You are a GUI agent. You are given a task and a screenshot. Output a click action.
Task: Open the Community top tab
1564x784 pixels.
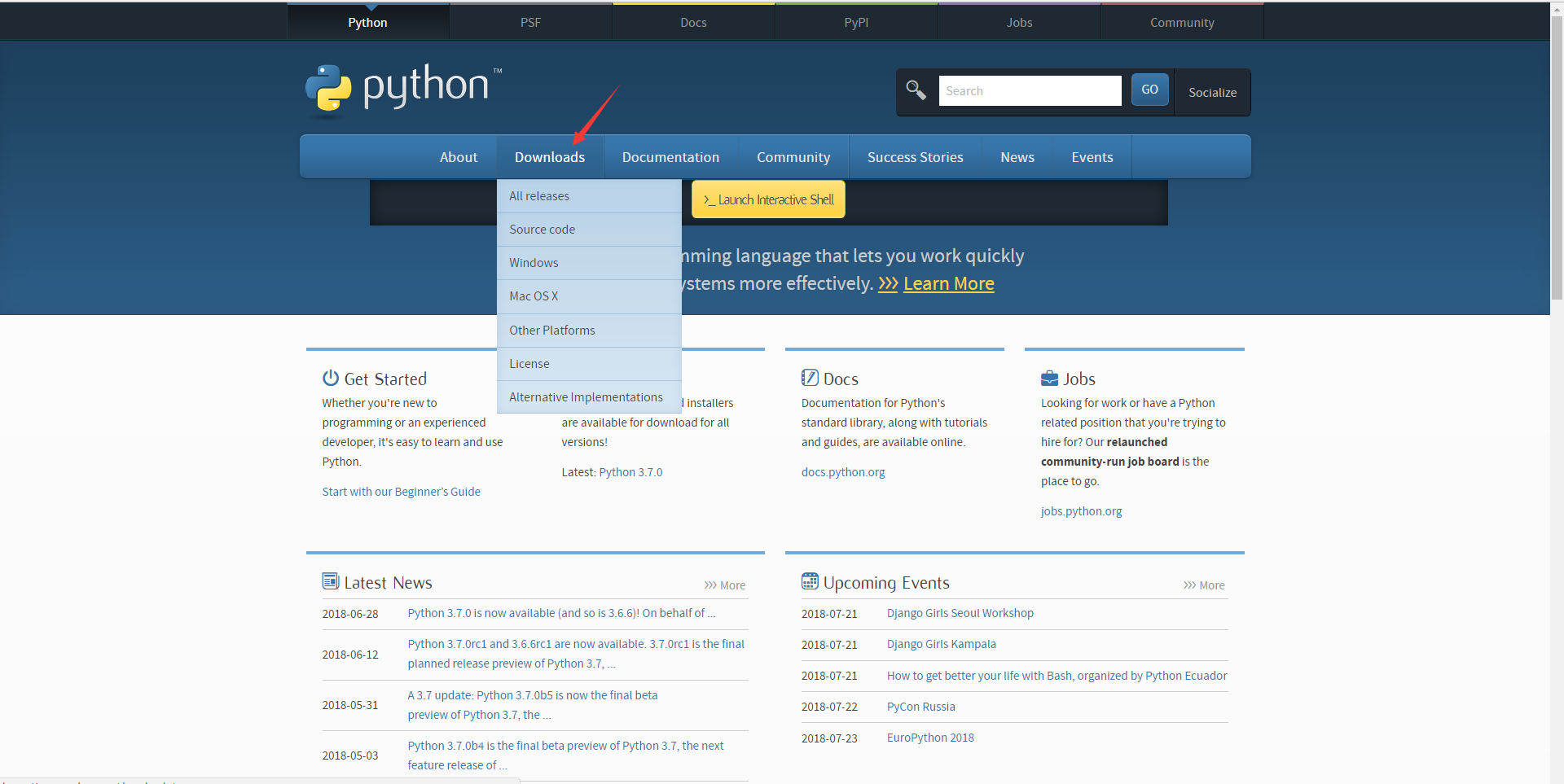[1182, 22]
